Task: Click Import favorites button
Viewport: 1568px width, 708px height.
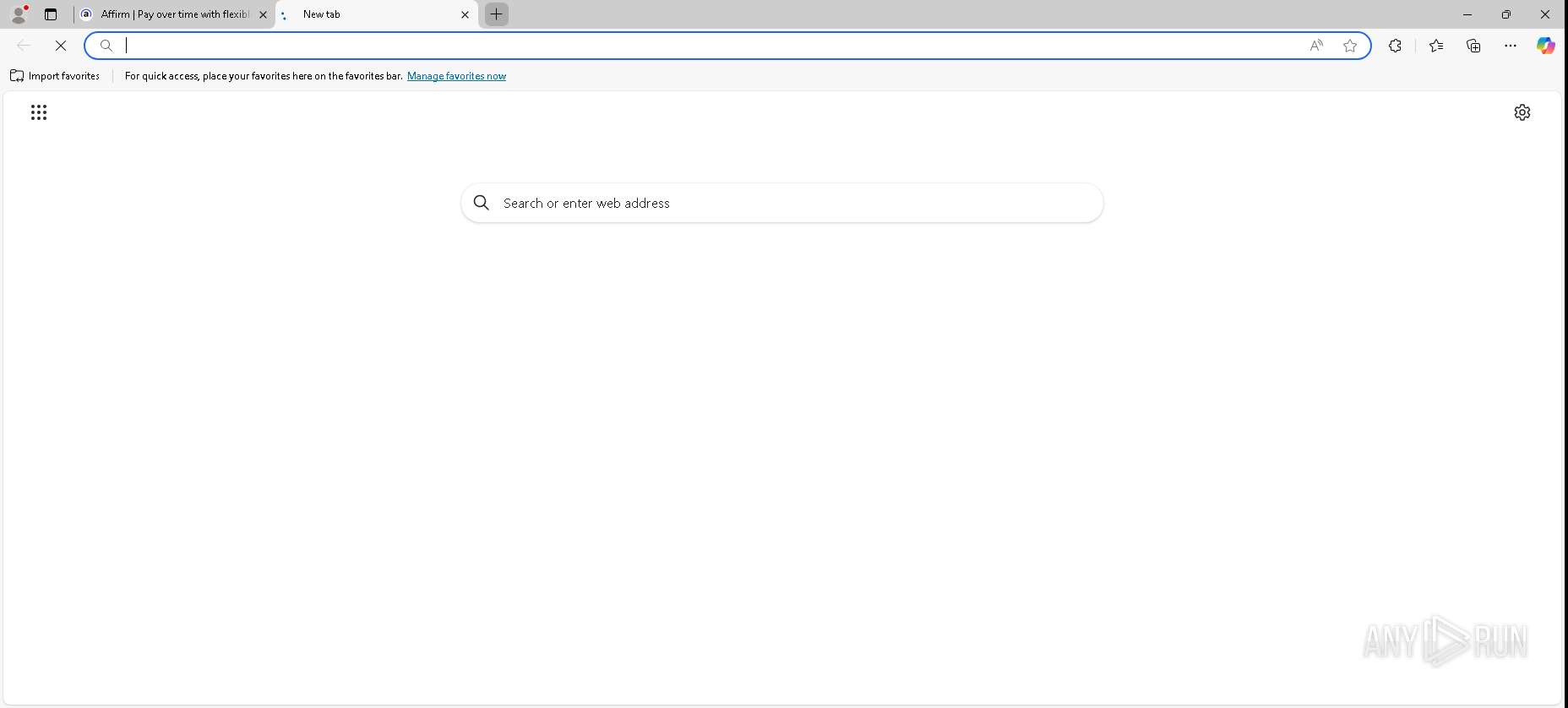Action: (55, 76)
